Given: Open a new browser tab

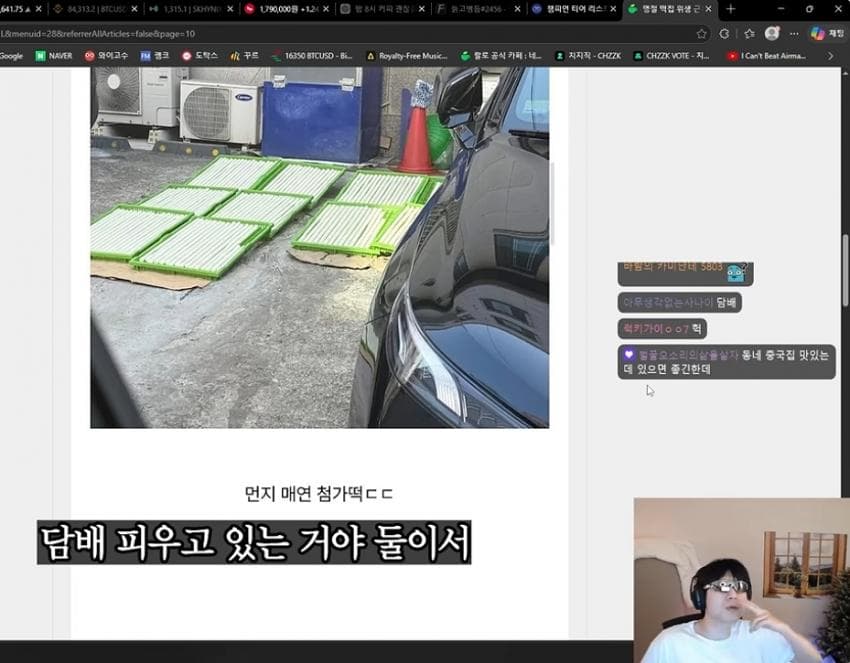Looking at the screenshot, I should coord(730,9).
